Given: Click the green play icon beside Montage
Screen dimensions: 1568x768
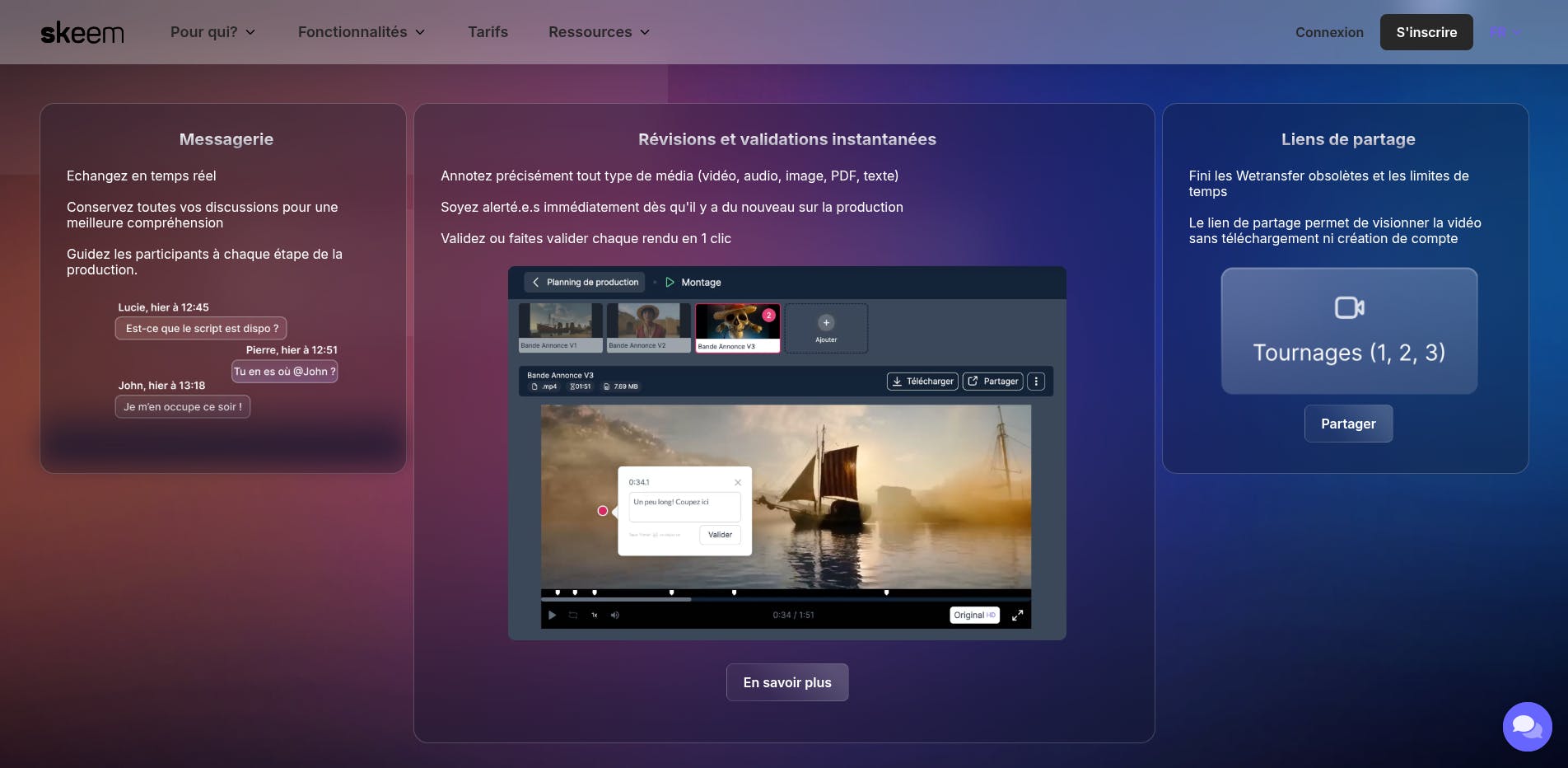Looking at the screenshot, I should (x=670, y=282).
